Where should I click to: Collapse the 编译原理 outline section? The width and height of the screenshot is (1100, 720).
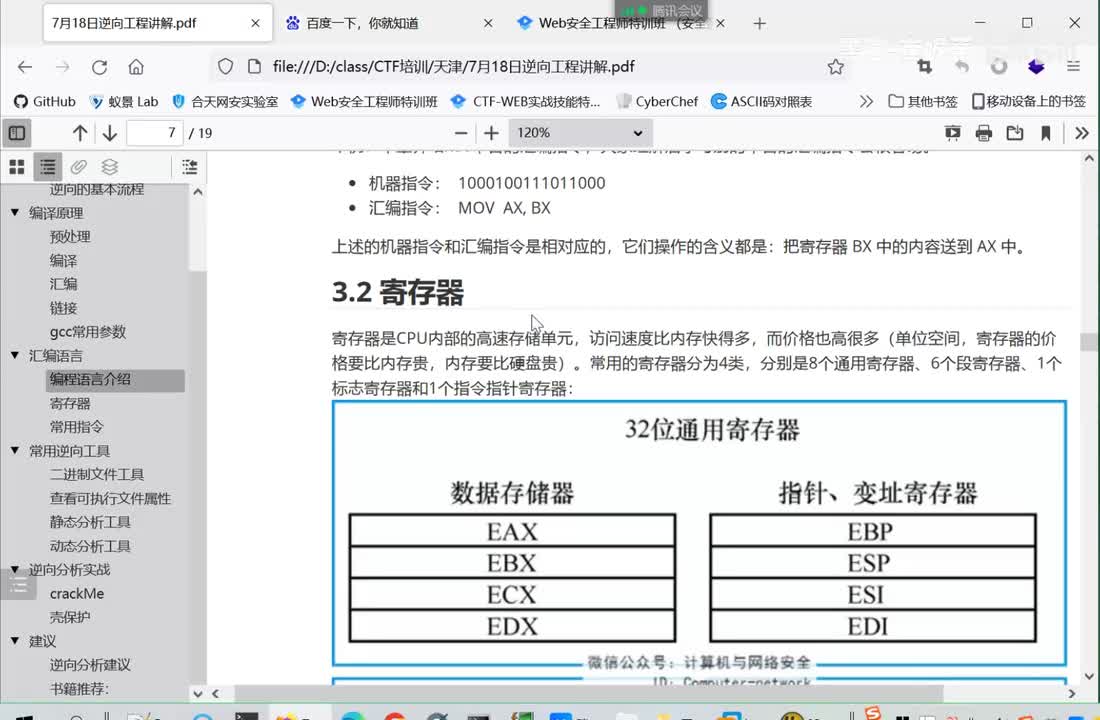pos(15,212)
